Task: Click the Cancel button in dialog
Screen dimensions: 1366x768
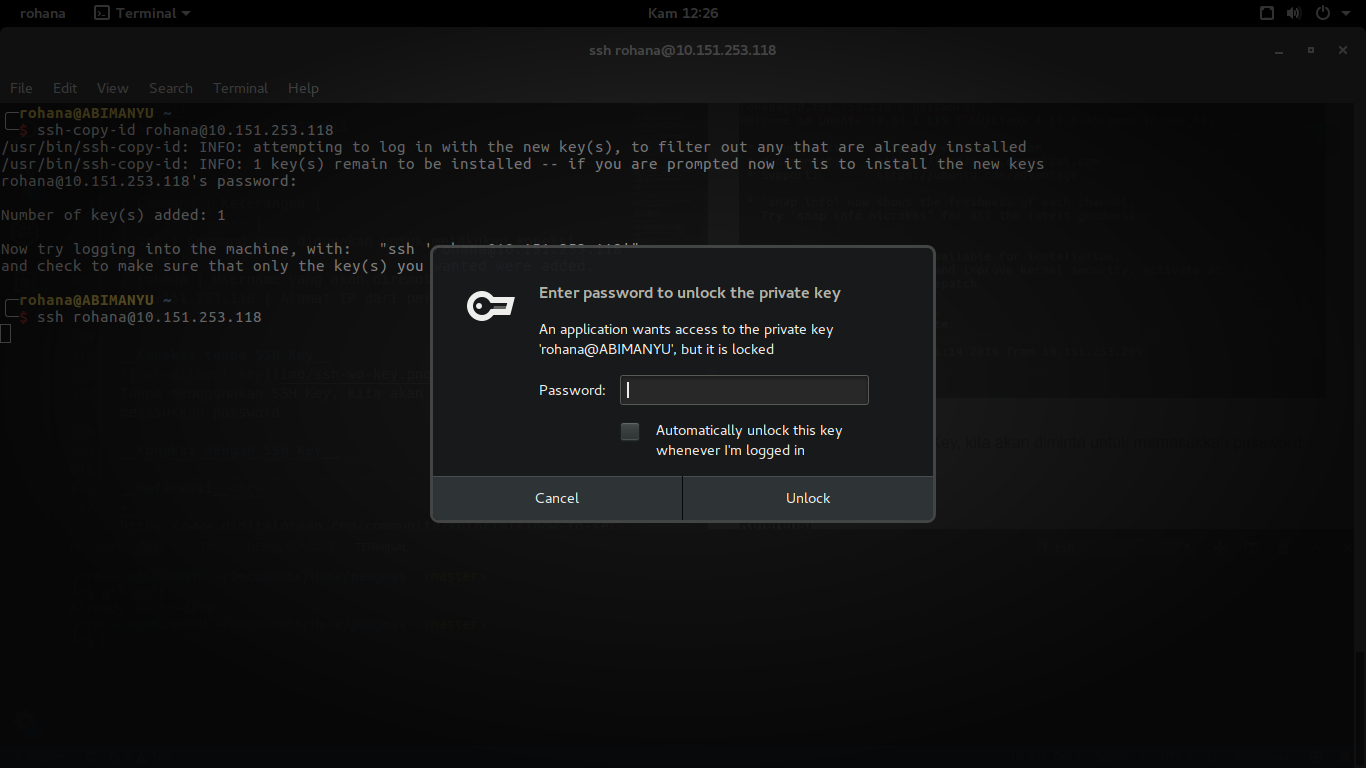Action: click(557, 498)
